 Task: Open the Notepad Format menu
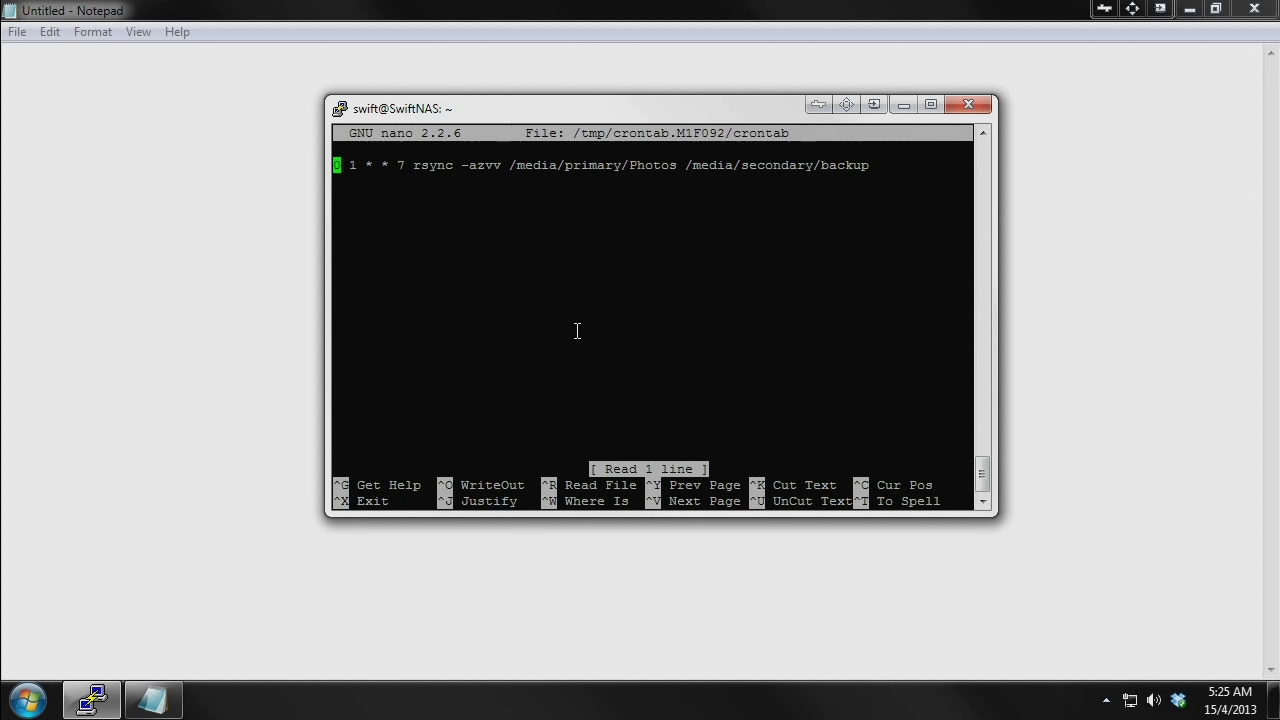93,32
